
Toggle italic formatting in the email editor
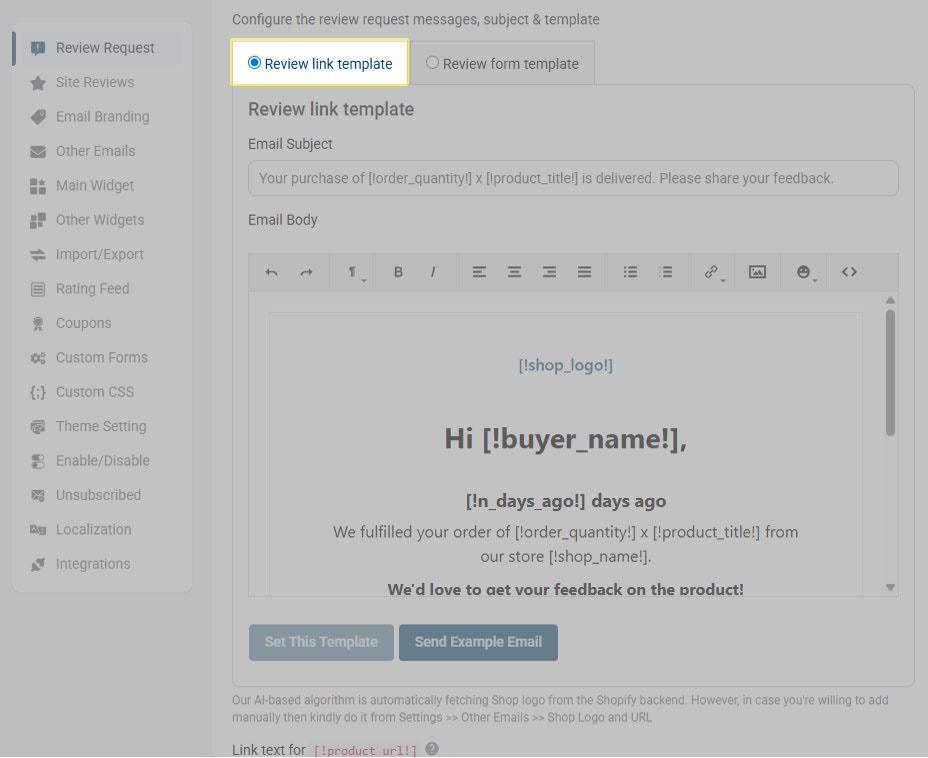coord(433,271)
